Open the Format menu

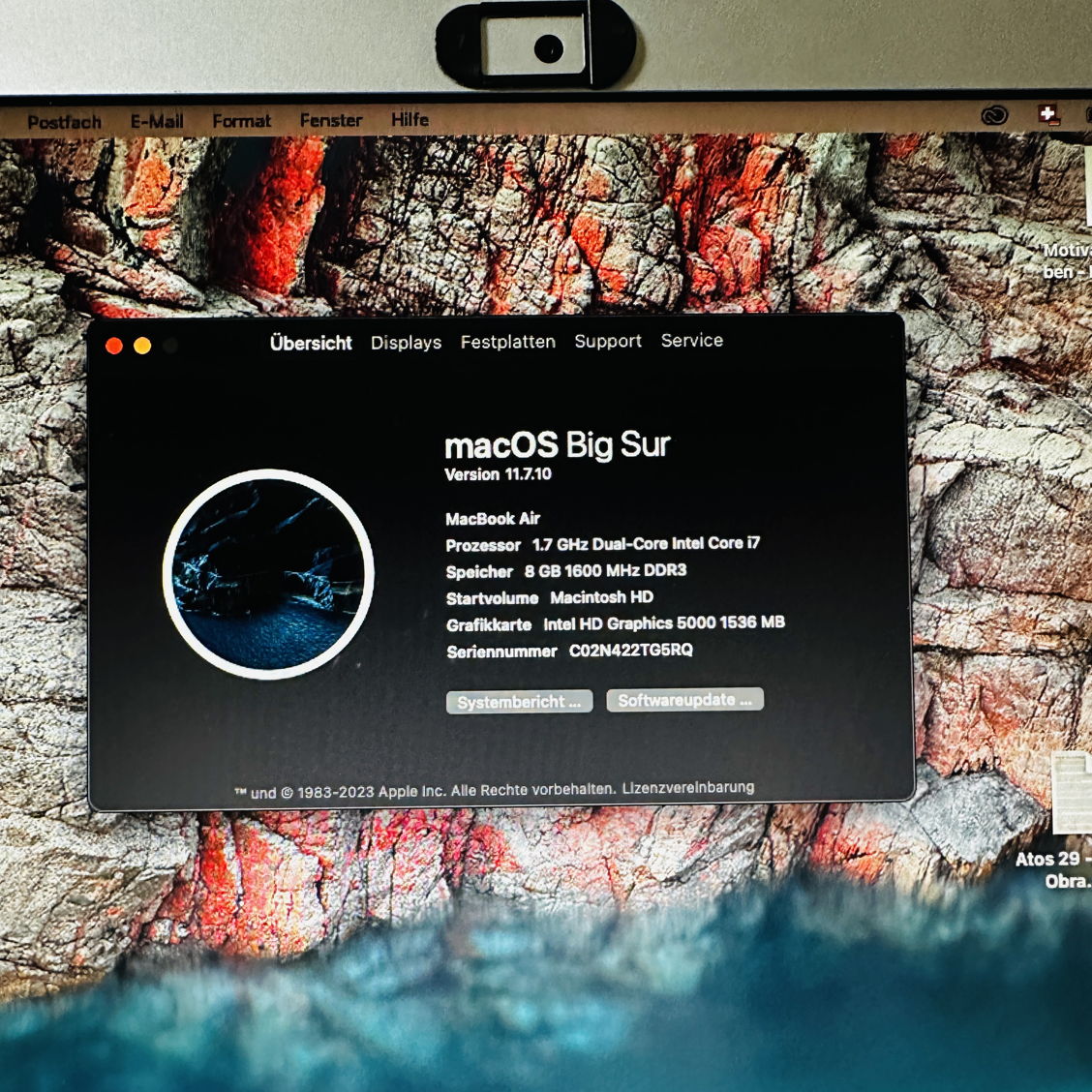(x=242, y=120)
